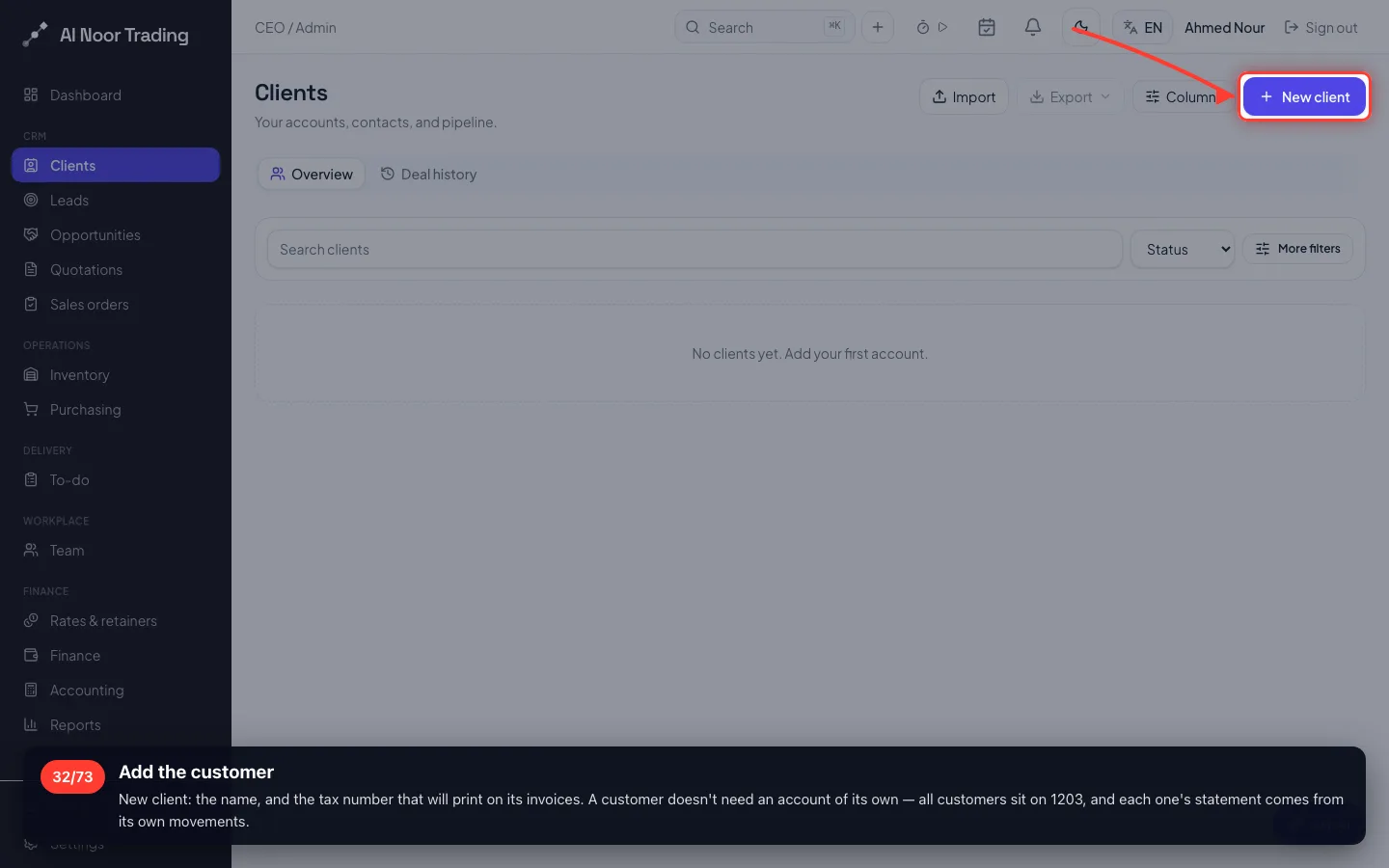This screenshot has width=1389, height=868.
Task: Click Sign out
Action: click(1321, 27)
